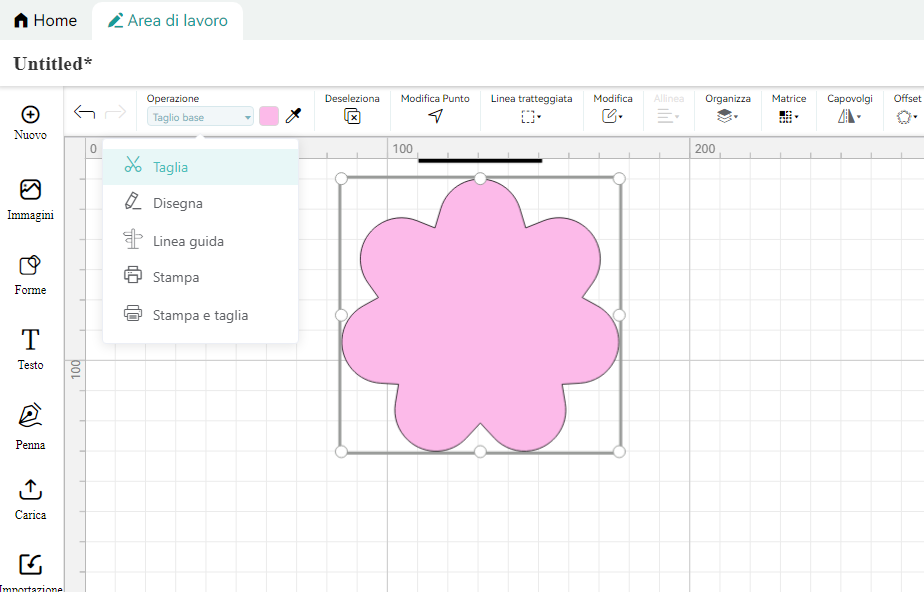Image resolution: width=924 pixels, height=592 pixels.
Task: Expand the Organizza layers dropdown
Action: [727, 116]
